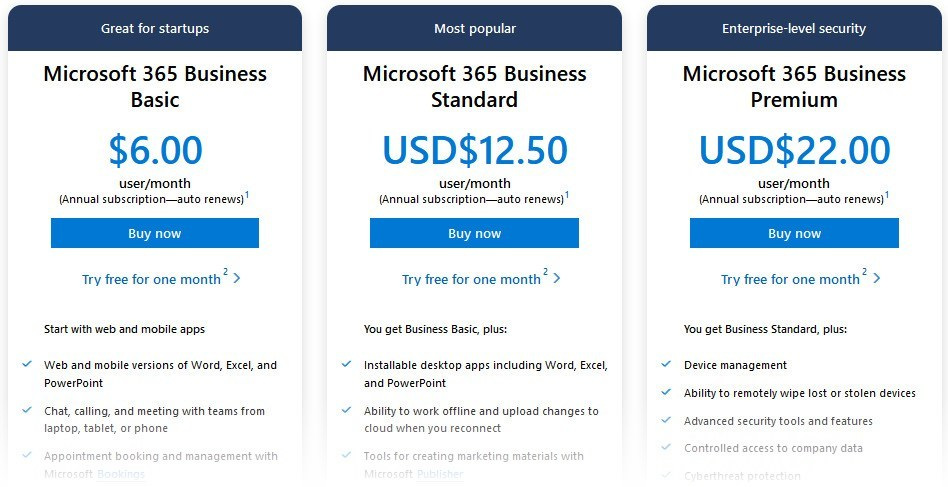Viewport: 948px width, 487px height.
Task: Click chevron arrow beside Standard free trial
Action: pos(557,278)
